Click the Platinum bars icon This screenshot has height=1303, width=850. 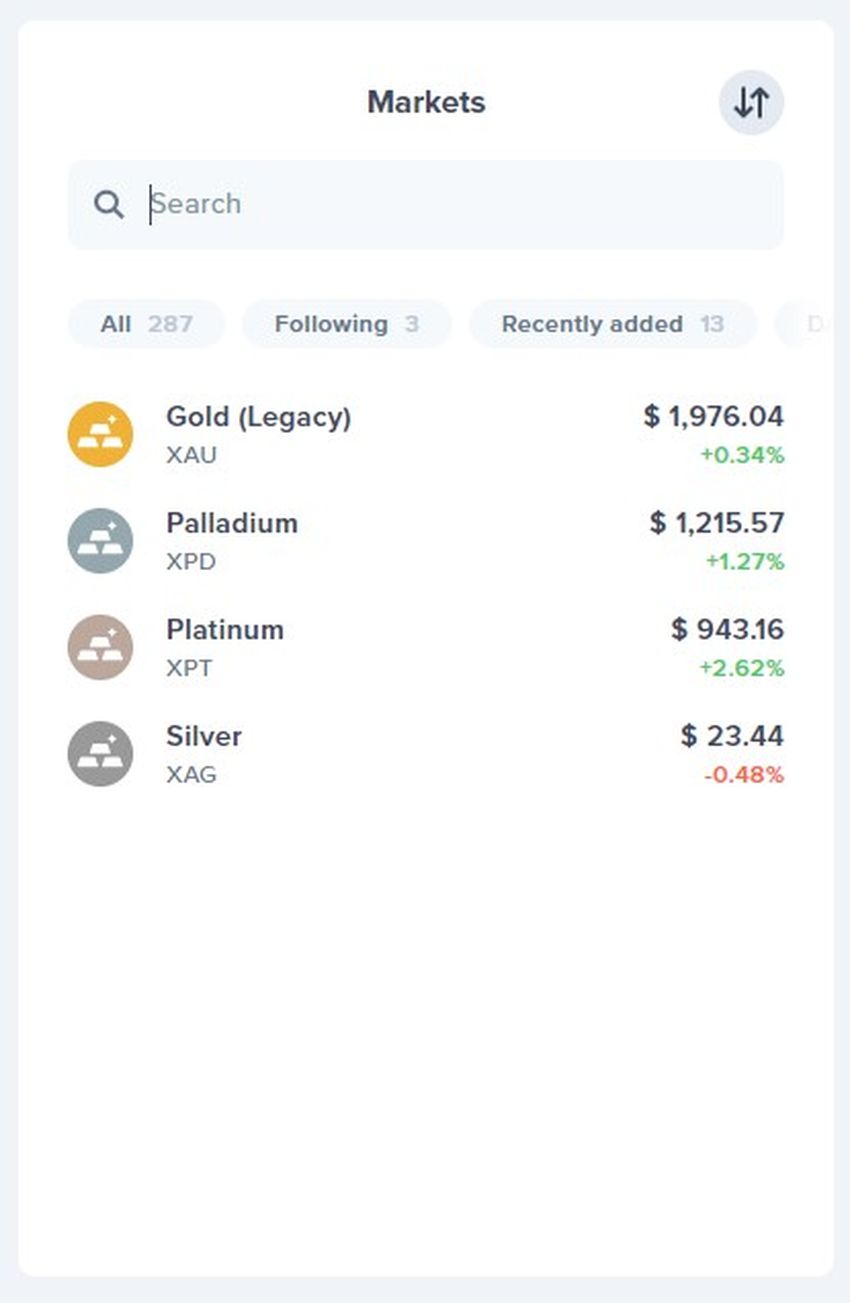click(x=100, y=647)
